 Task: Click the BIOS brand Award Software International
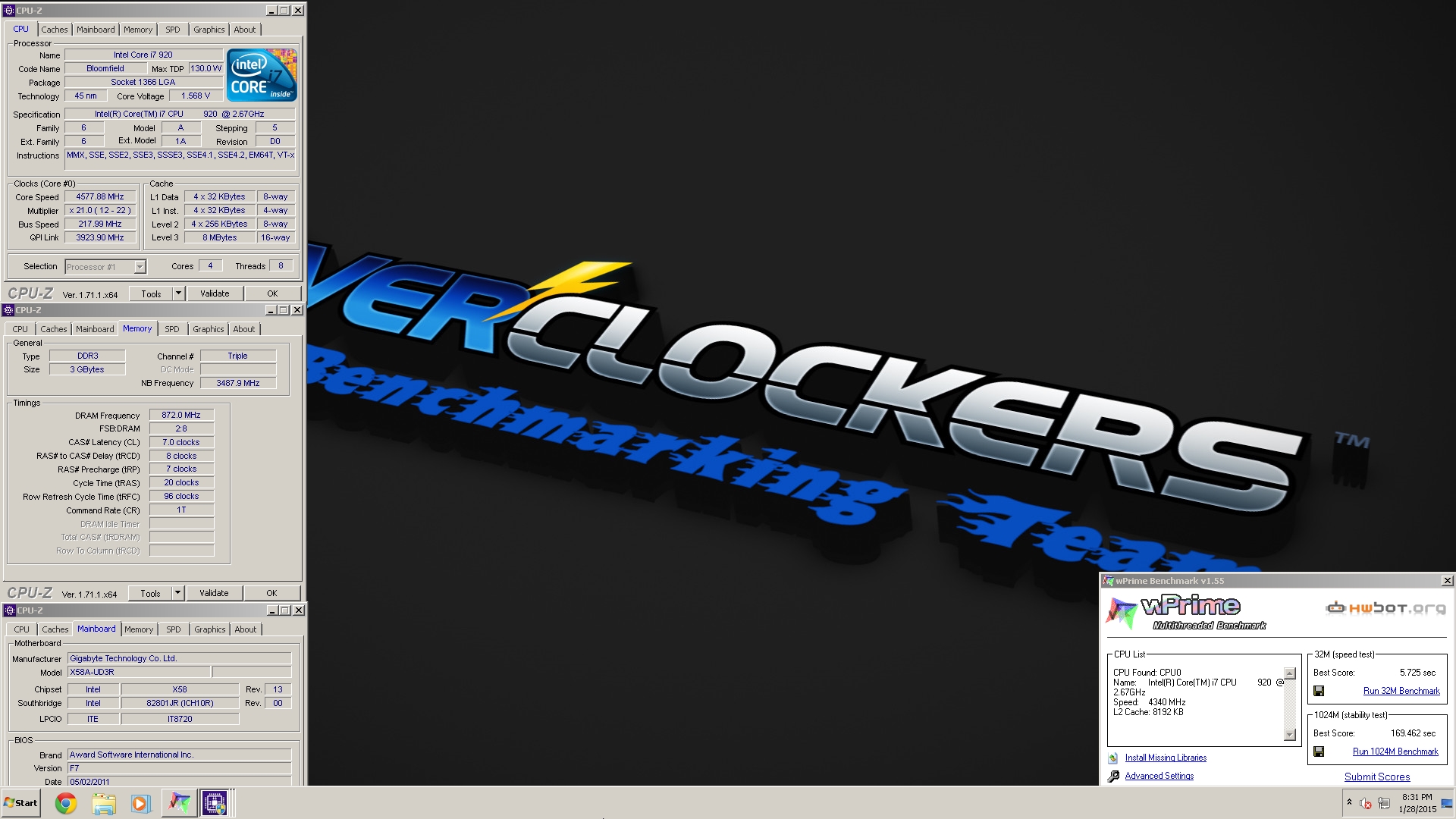coord(179,755)
